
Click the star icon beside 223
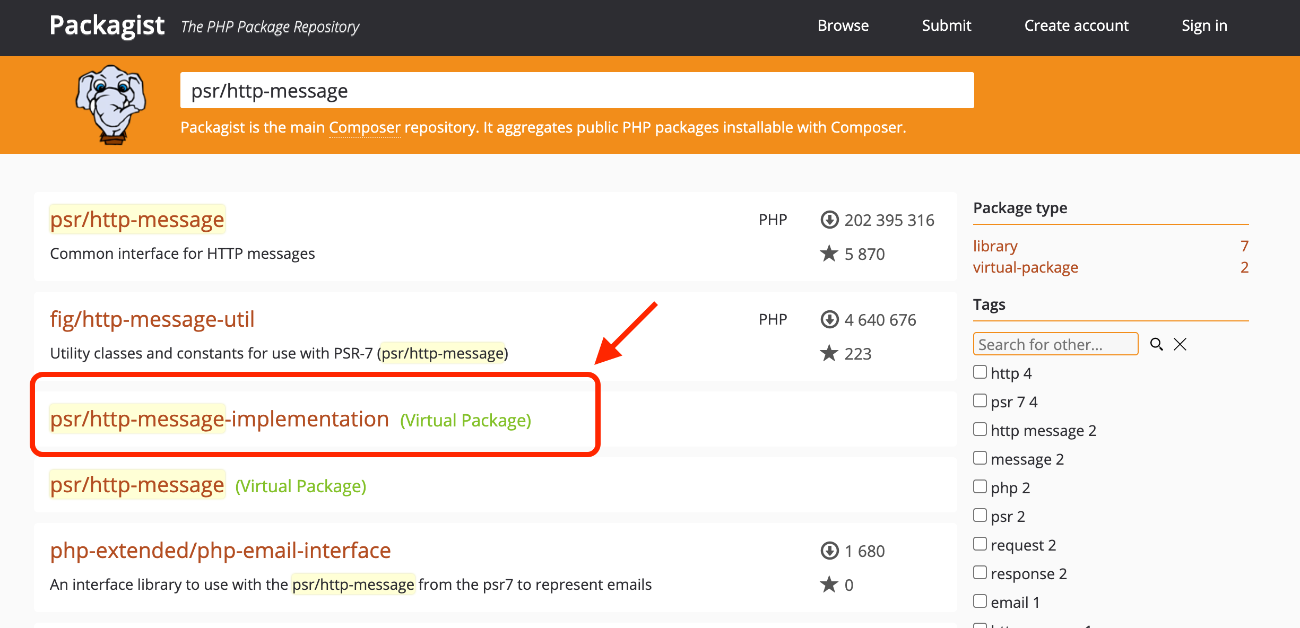pyautogui.click(x=829, y=354)
